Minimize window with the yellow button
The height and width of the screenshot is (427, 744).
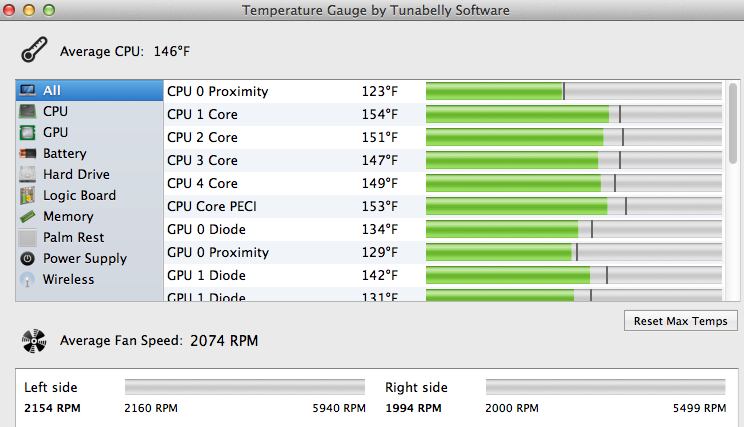(x=29, y=9)
